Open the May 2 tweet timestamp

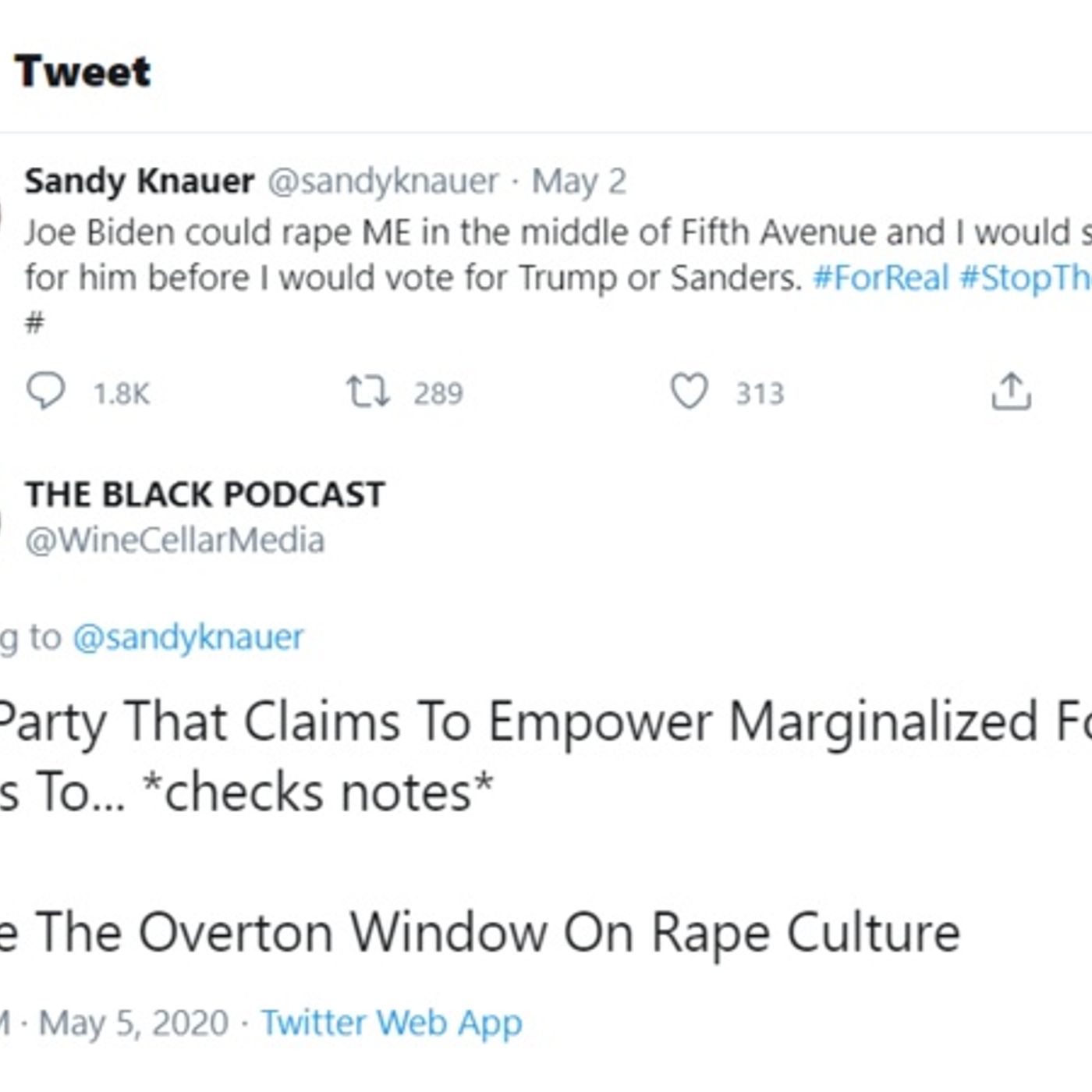pos(579,181)
